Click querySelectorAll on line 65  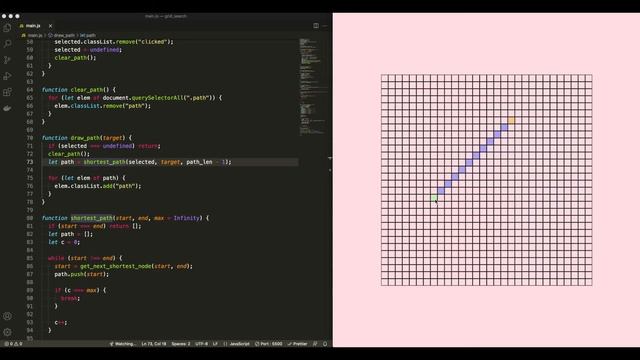coord(157,98)
